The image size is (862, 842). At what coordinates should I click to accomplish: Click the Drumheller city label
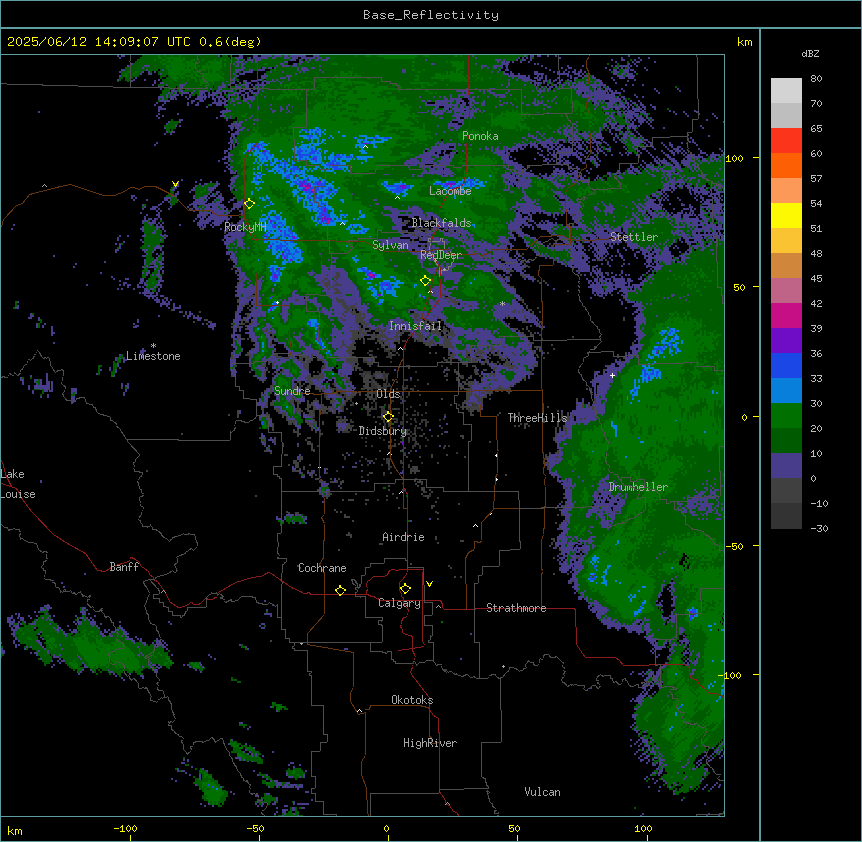point(638,487)
